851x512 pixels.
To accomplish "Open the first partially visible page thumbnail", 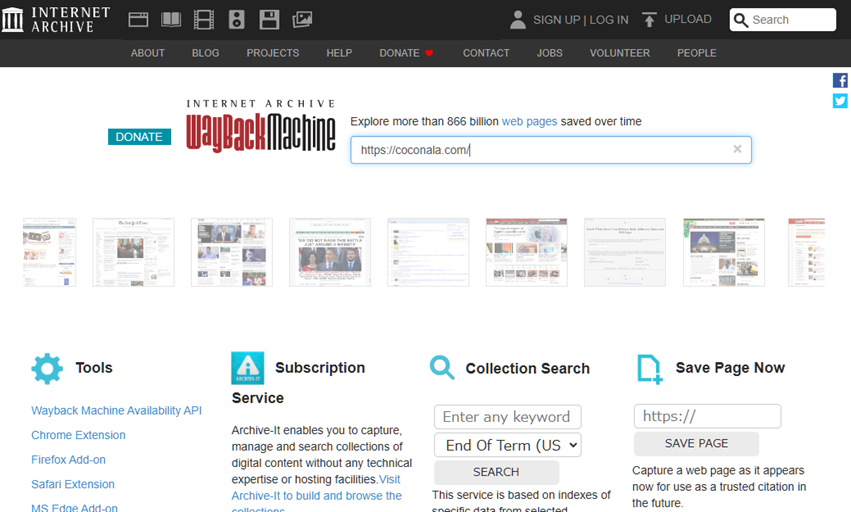I will (x=49, y=252).
